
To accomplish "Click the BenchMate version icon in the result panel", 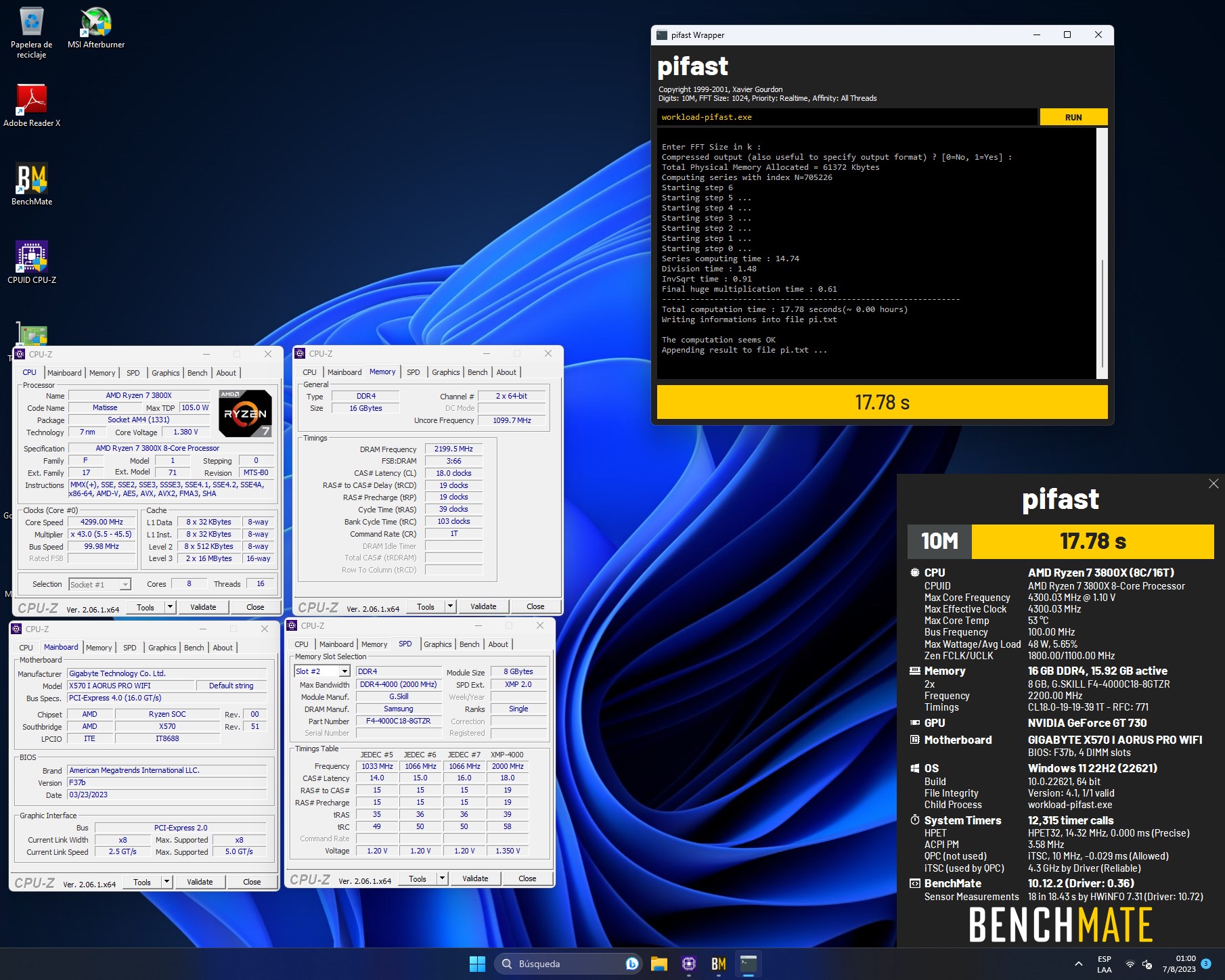I will click(915, 883).
